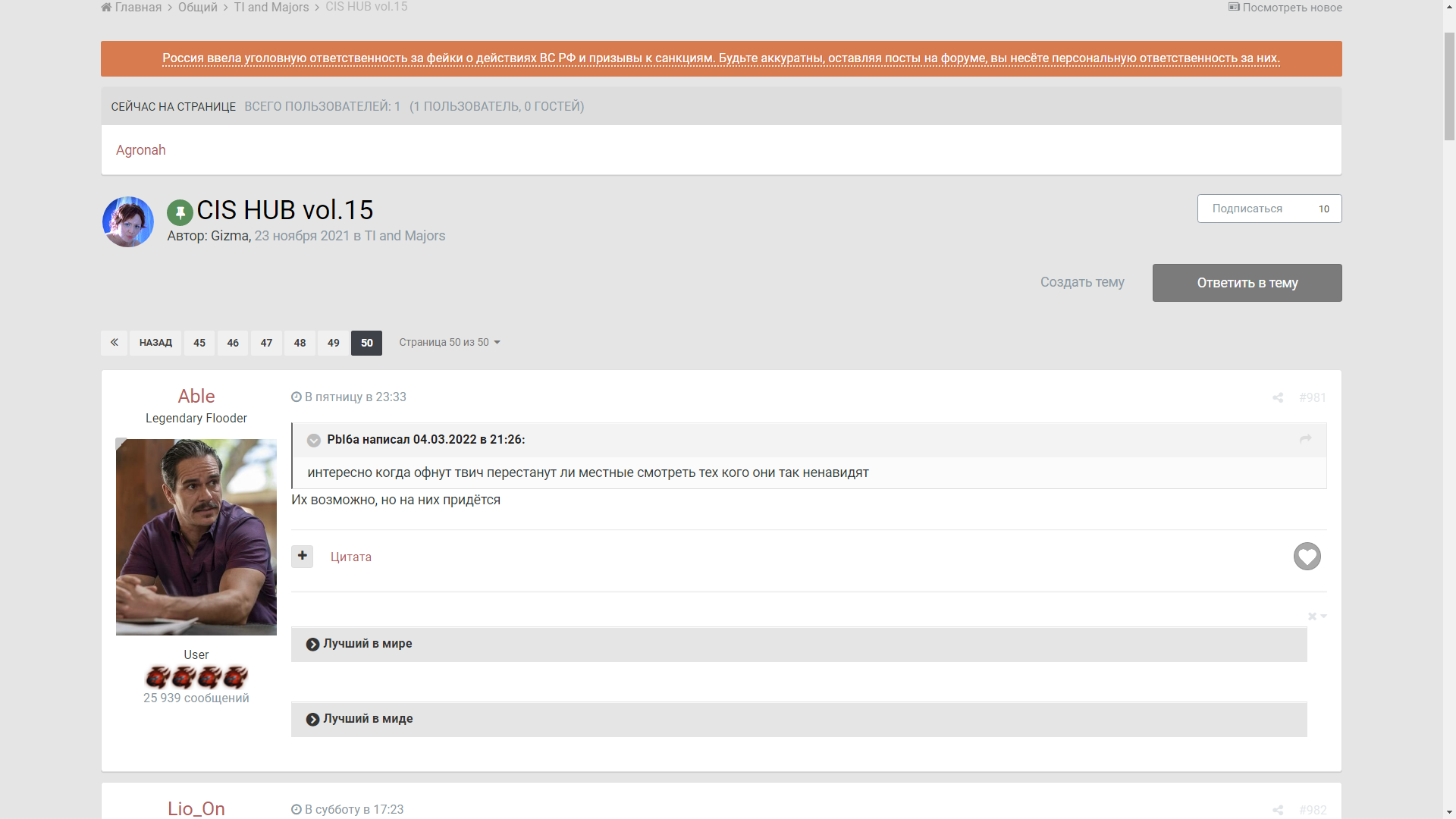Screen dimensions: 1456x819
Task: Collapse the Pbl6a quote block
Action: (313, 441)
